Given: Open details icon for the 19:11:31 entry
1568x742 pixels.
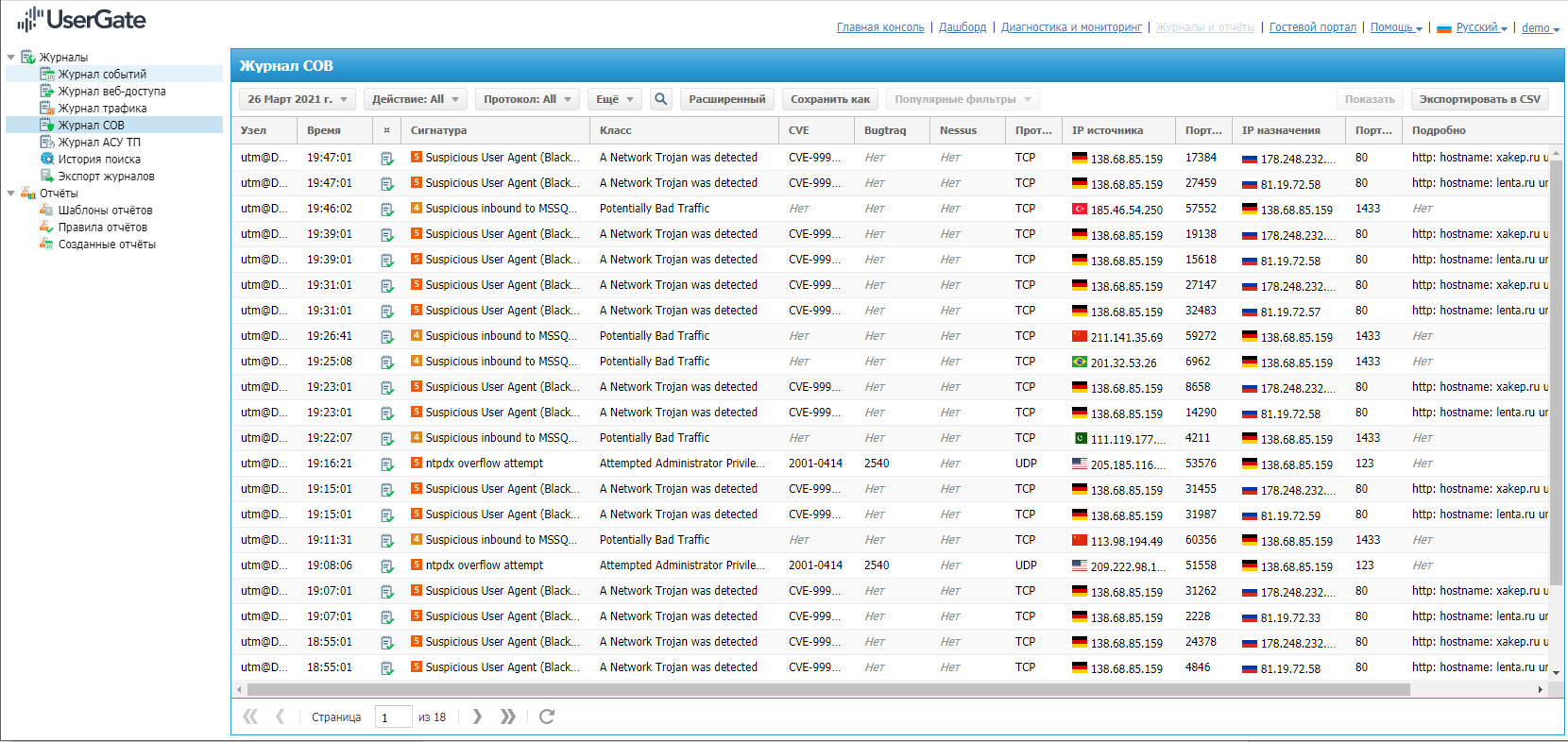Looking at the screenshot, I should coord(387,541).
